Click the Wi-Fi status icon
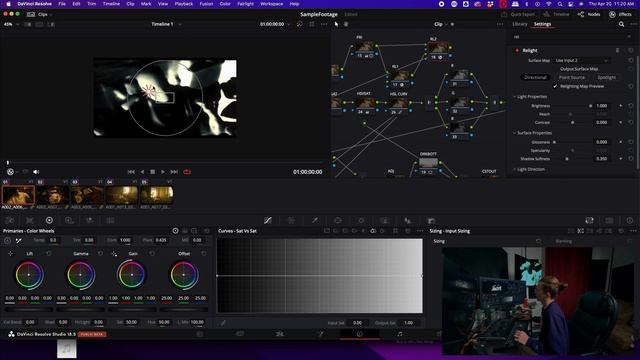The width and height of the screenshot is (640, 360). tap(549, 4)
